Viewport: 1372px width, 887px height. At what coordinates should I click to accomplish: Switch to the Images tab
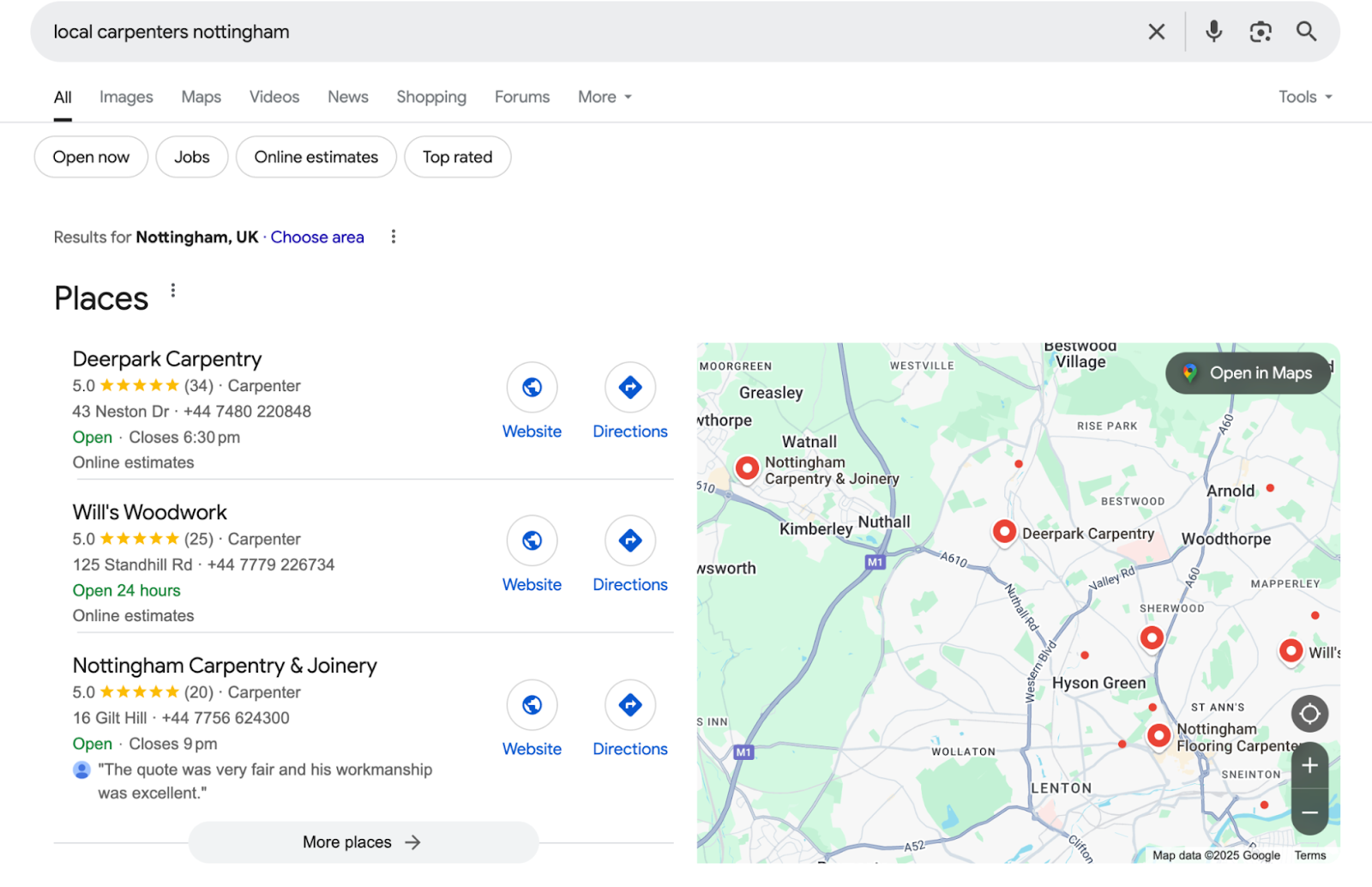126,97
